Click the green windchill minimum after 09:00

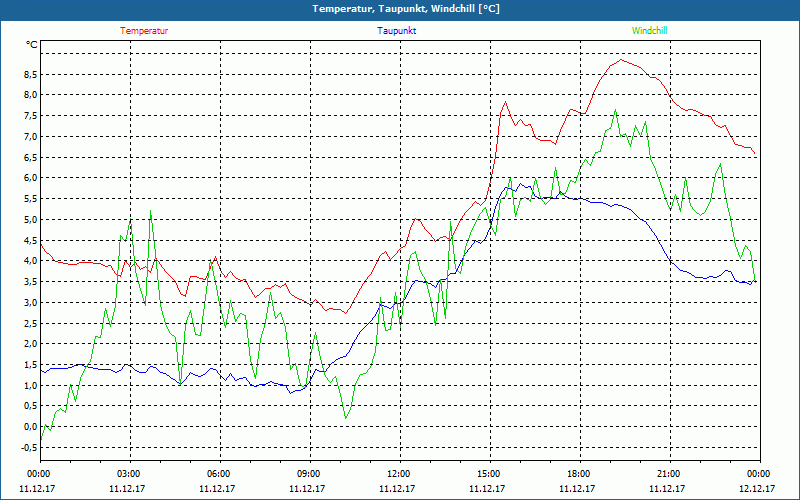[x=346, y=418]
